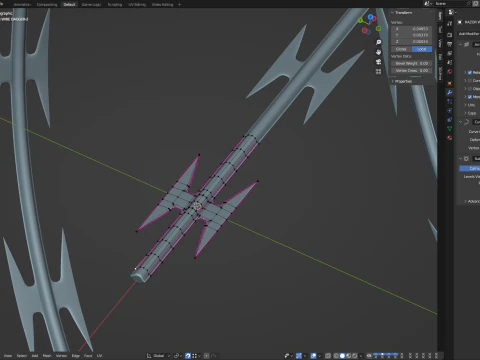This screenshot has width=480, height=360.
Task: Expand the UVs subpanel
Action: pyautogui.click(x=471, y=105)
